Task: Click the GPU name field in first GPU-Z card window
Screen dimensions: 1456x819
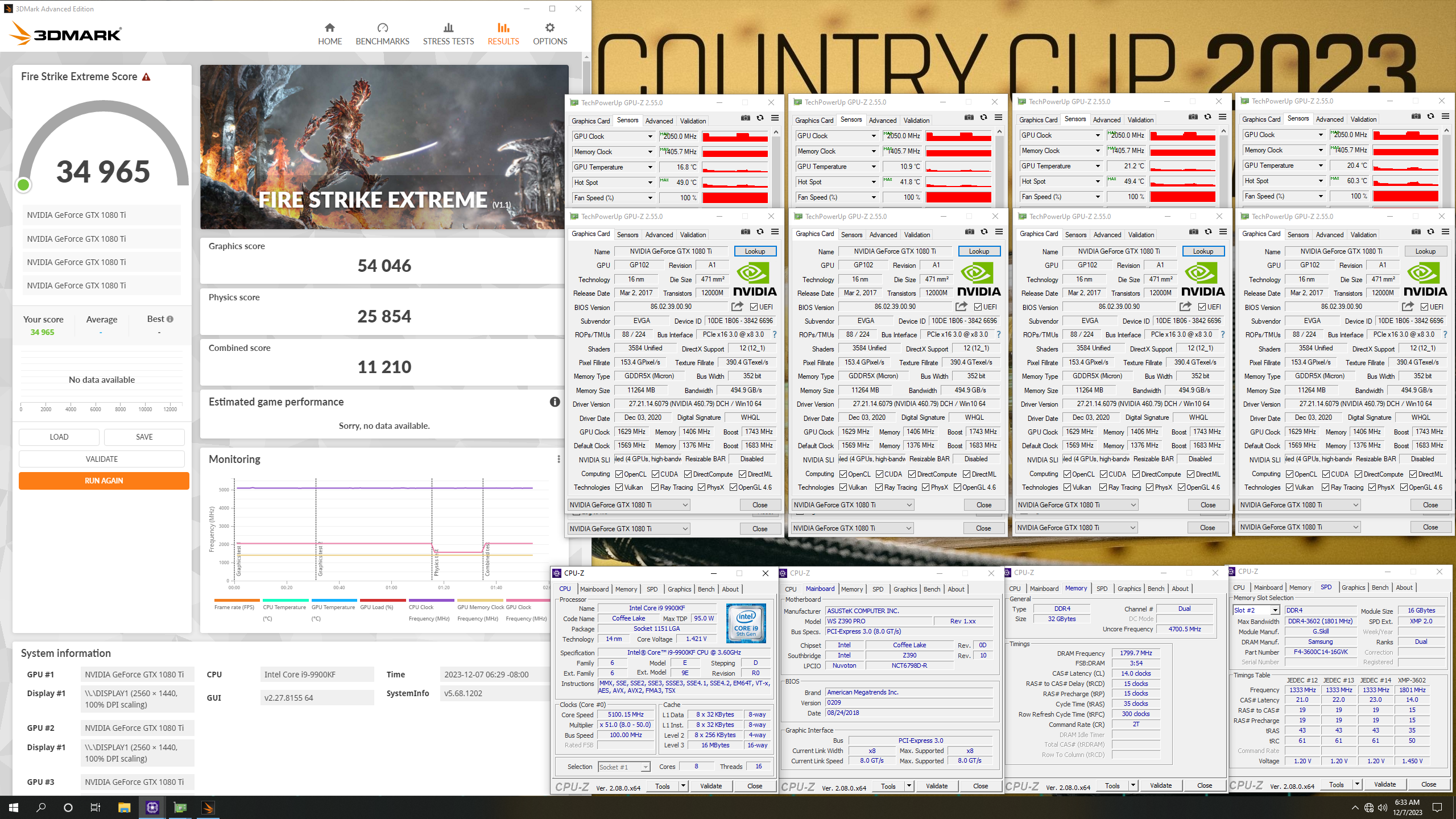Action: click(x=671, y=251)
